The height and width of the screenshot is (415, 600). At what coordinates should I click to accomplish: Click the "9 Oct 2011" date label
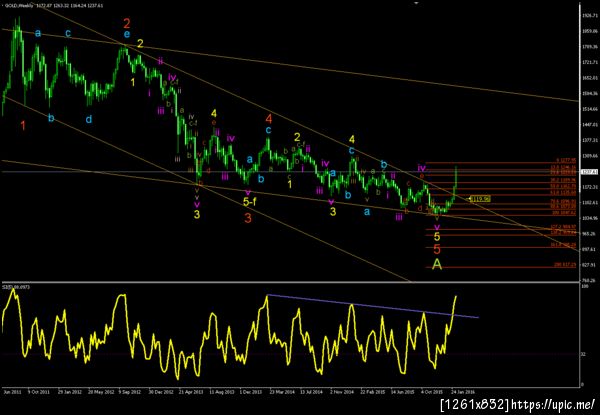(38, 392)
